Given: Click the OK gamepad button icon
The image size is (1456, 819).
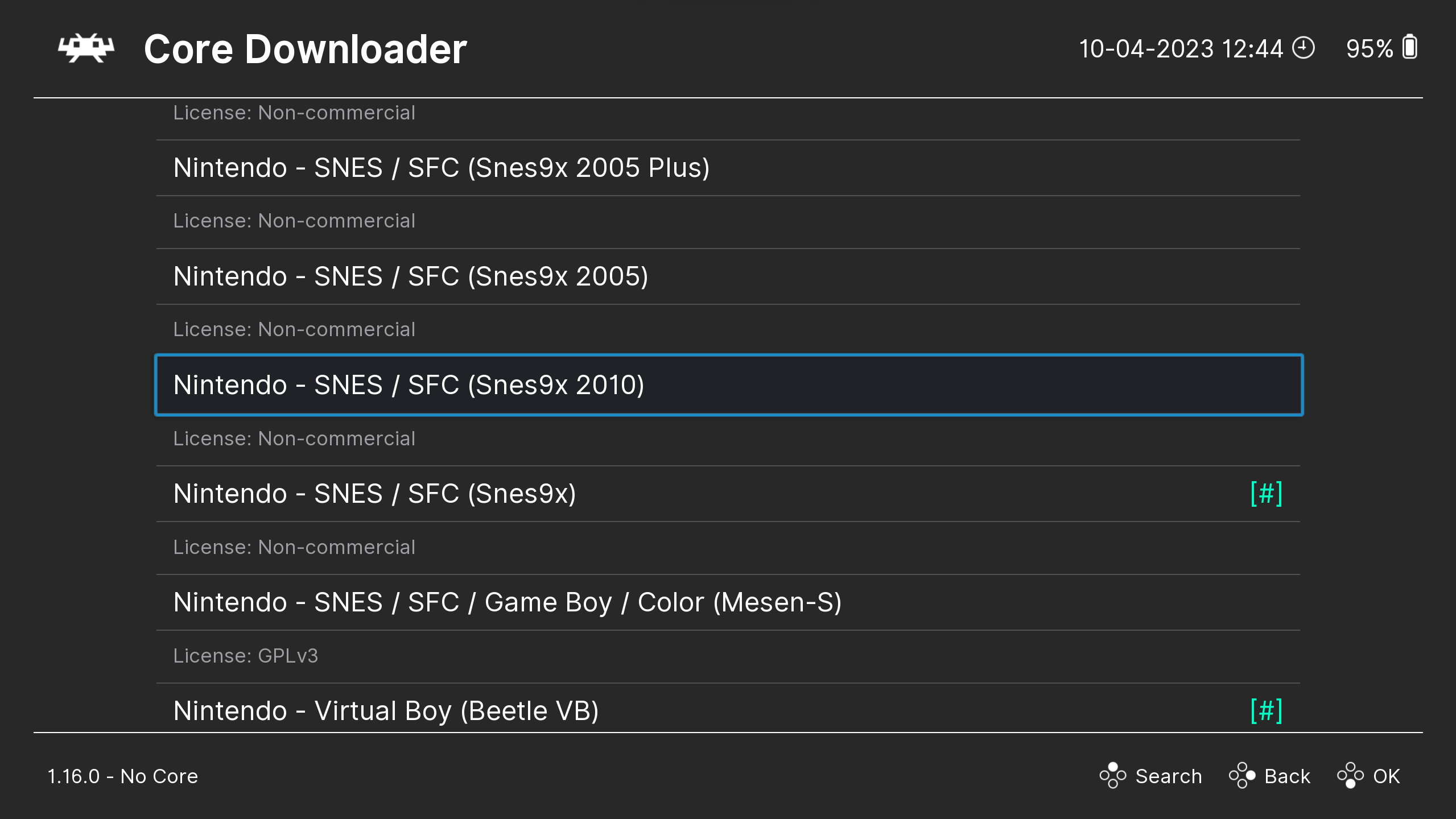Looking at the screenshot, I should coord(1351,776).
